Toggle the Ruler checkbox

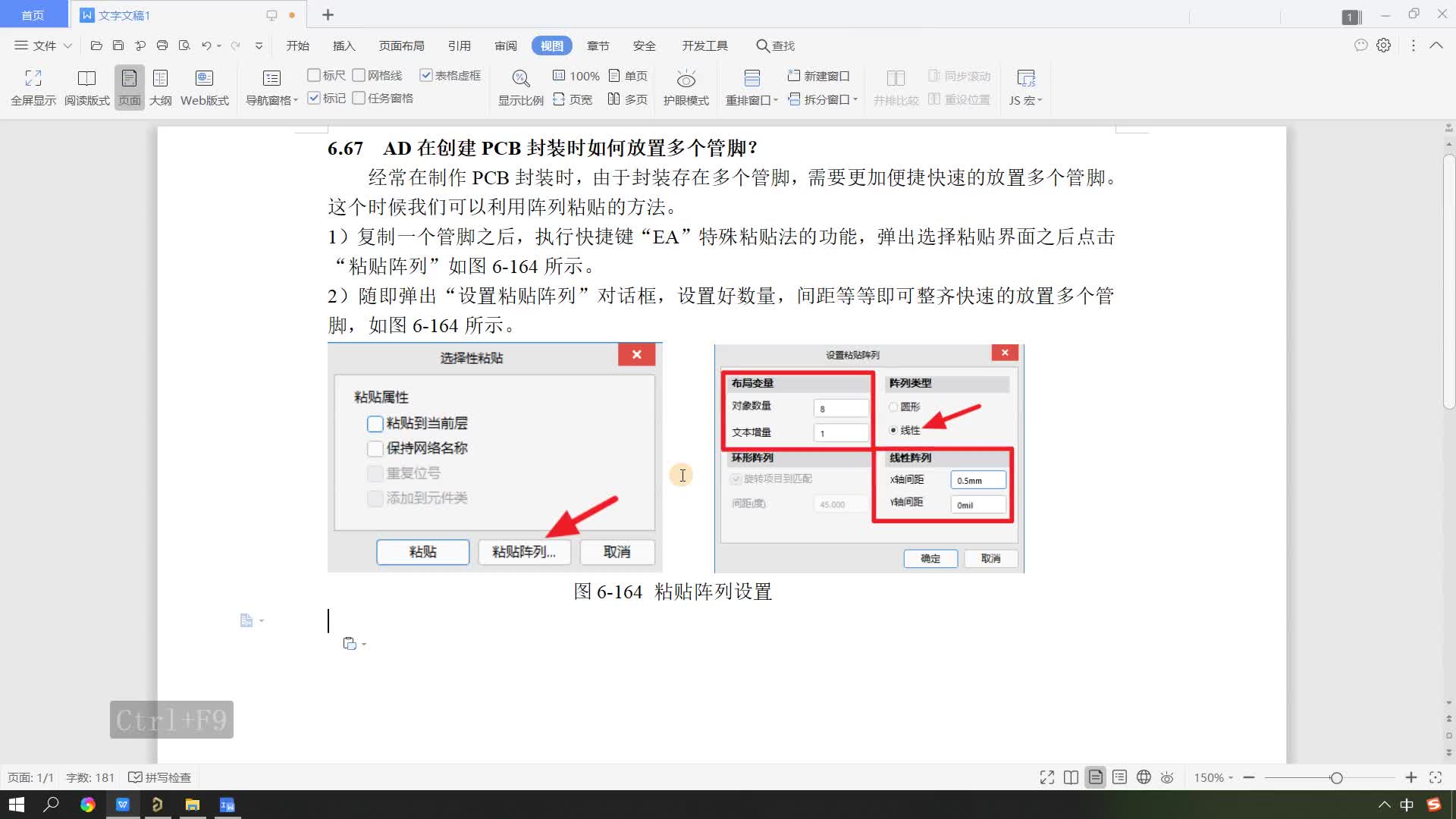pyautogui.click(x=313, y=75)
